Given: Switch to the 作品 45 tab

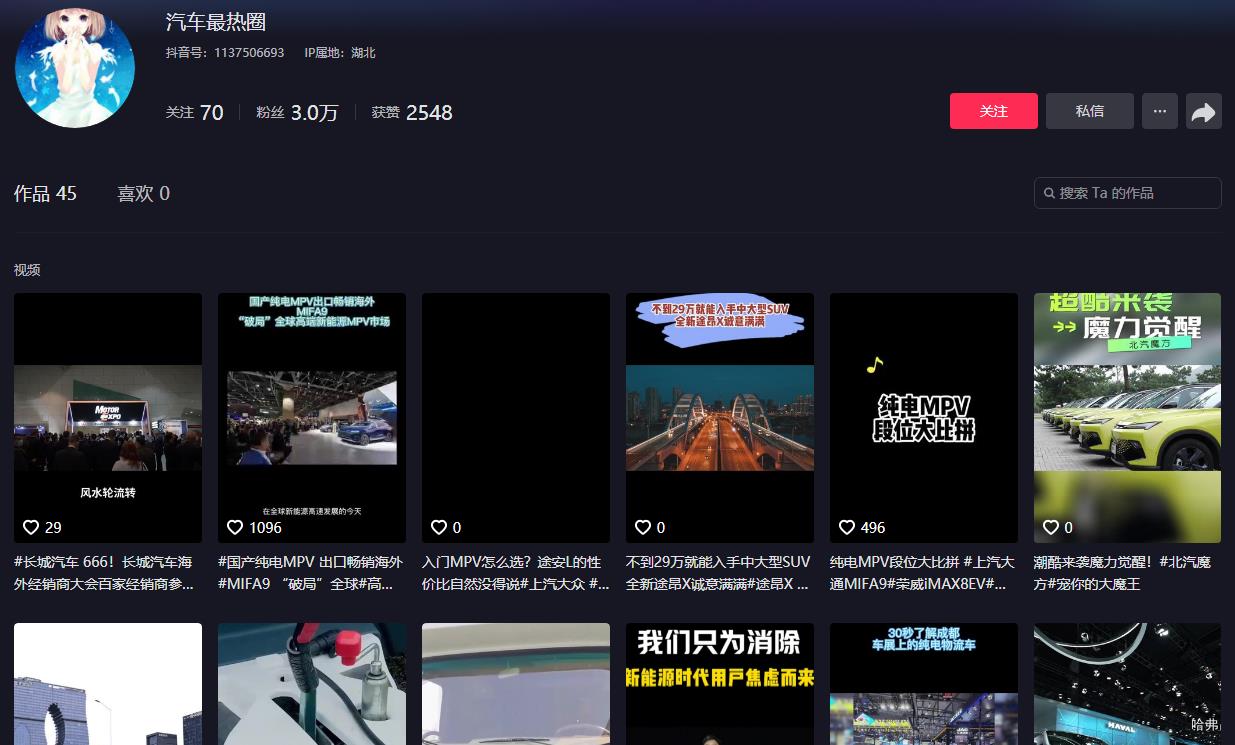Looking at the screenshot, I should pyautogui.click(x=45, y=193).
